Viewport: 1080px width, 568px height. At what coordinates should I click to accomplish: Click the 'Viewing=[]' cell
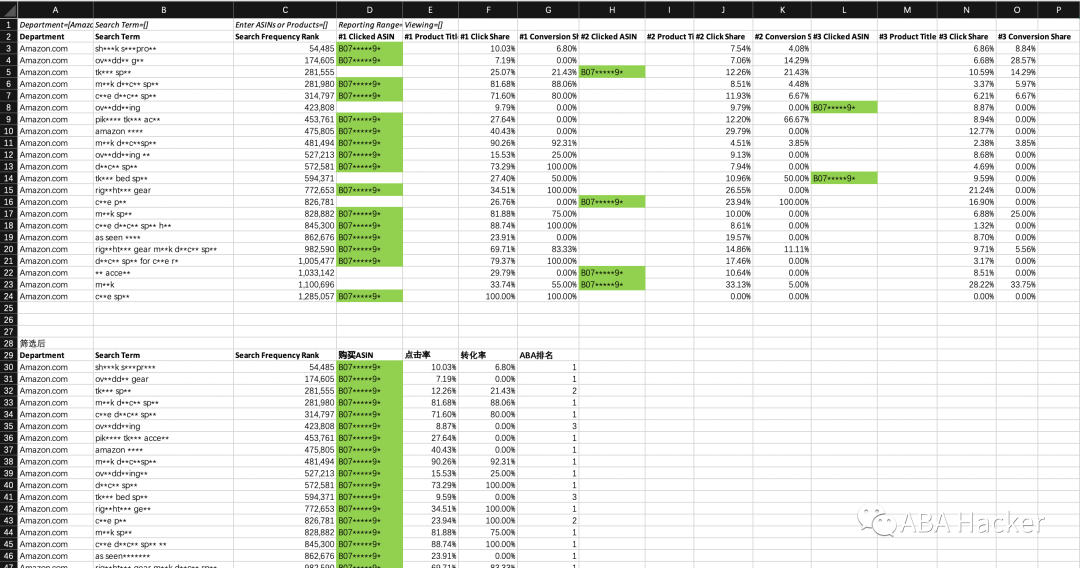pos(430,25)
